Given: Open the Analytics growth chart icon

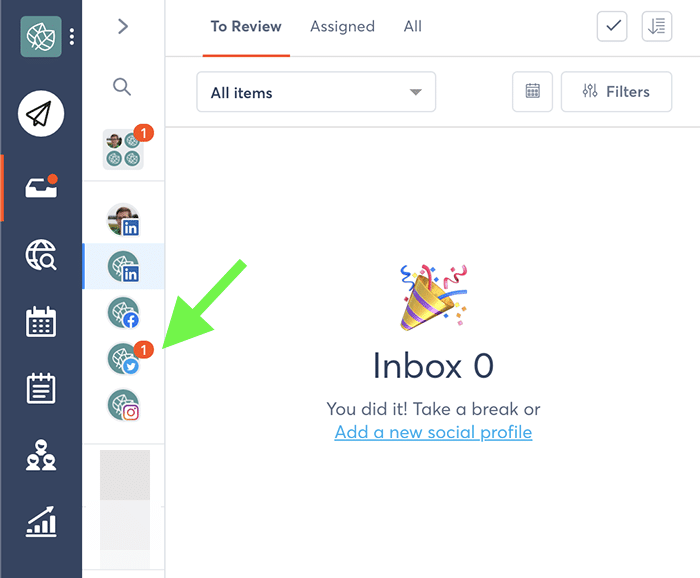Looking at the screenshot, I should [x=41, y=522].
